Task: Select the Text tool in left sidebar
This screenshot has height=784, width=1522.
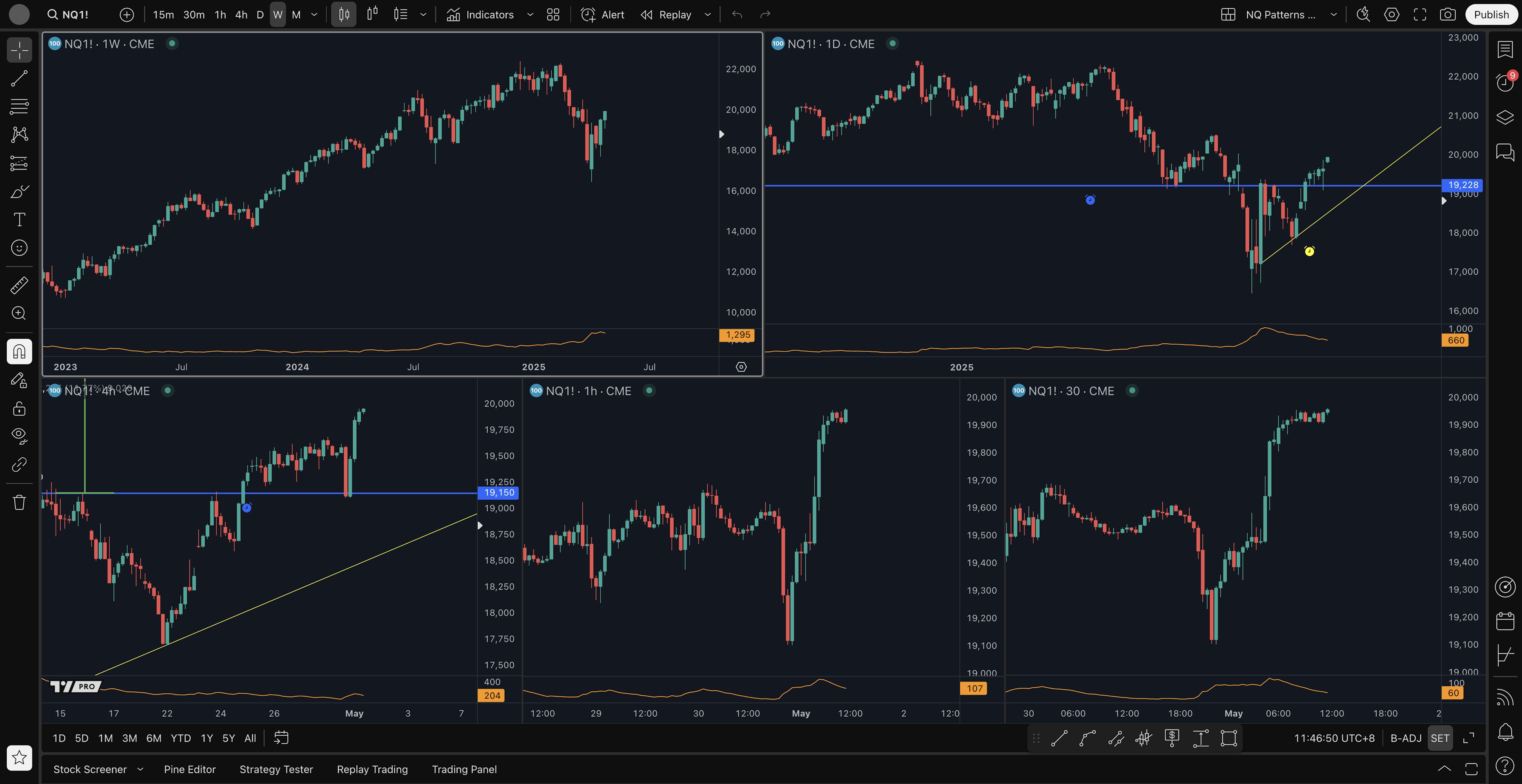Action: point(19,219)
